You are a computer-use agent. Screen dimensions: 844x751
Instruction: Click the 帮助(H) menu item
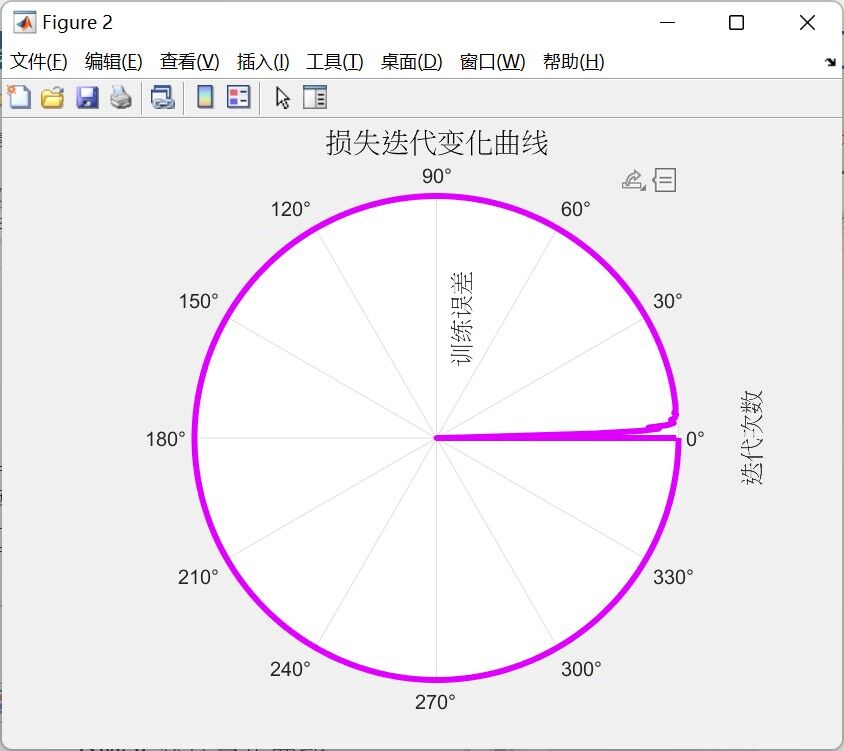[573, 62]
